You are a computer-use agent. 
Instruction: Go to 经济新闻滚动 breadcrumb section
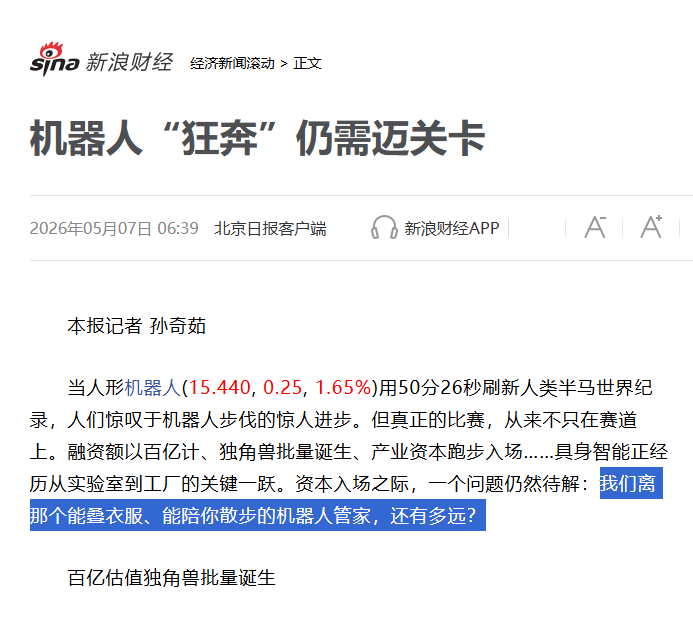coord(232,64)
